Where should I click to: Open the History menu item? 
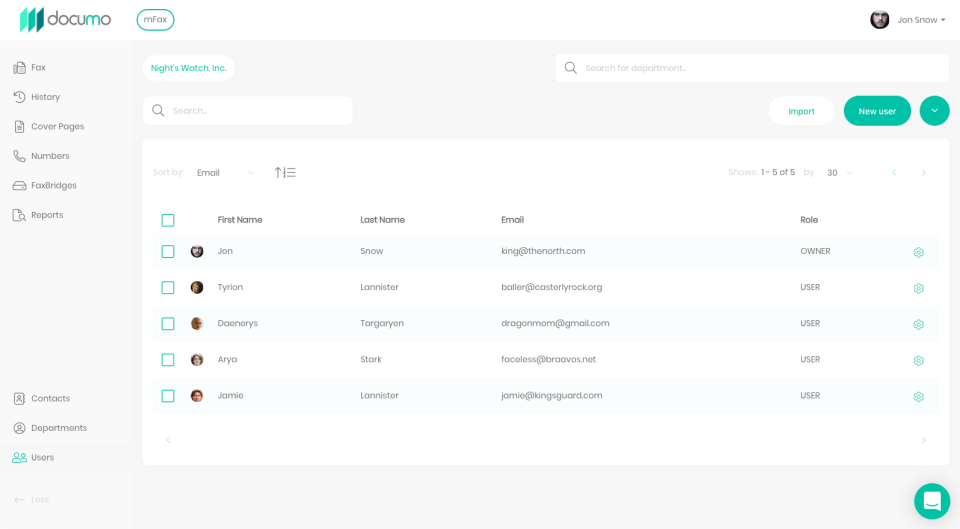(45, 97)
